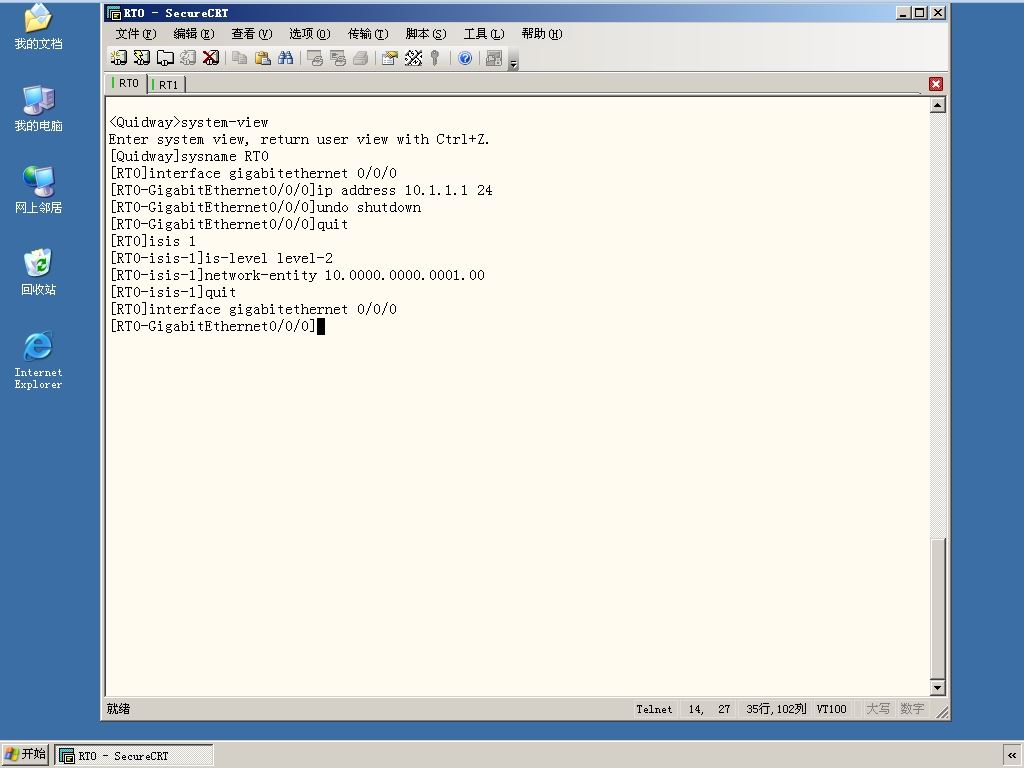The image size is (1024, 768).
Task: Click the 'ip address 10.1.1.1 24' line
Action: (x=301, y=191)
